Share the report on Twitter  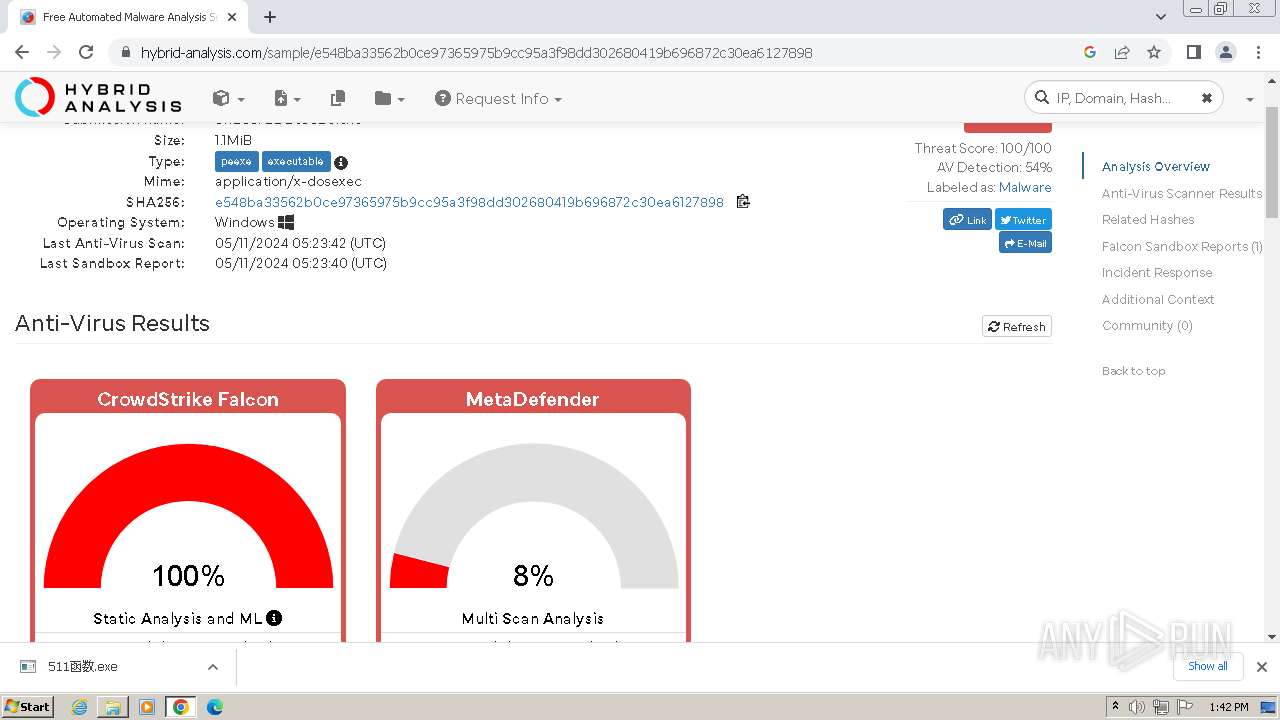(x=1023, y=220)
